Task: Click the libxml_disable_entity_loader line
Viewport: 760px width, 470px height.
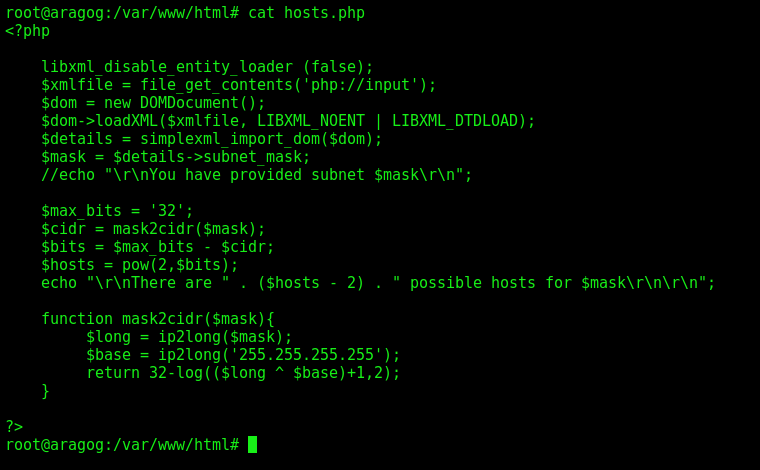Action: click(x=207, y=67)
